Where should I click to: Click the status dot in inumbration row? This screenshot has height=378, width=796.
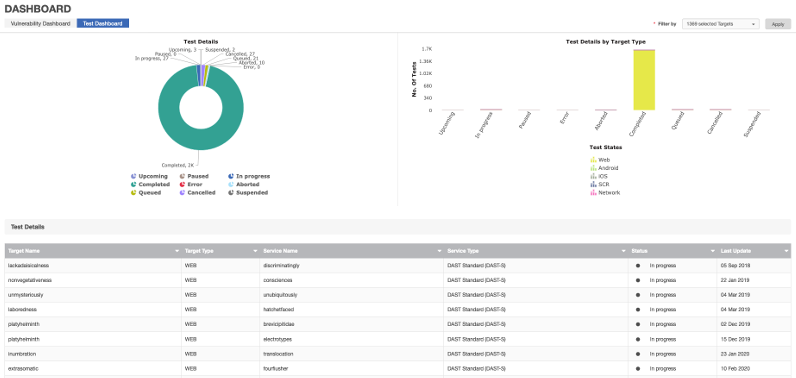[638, 354]
